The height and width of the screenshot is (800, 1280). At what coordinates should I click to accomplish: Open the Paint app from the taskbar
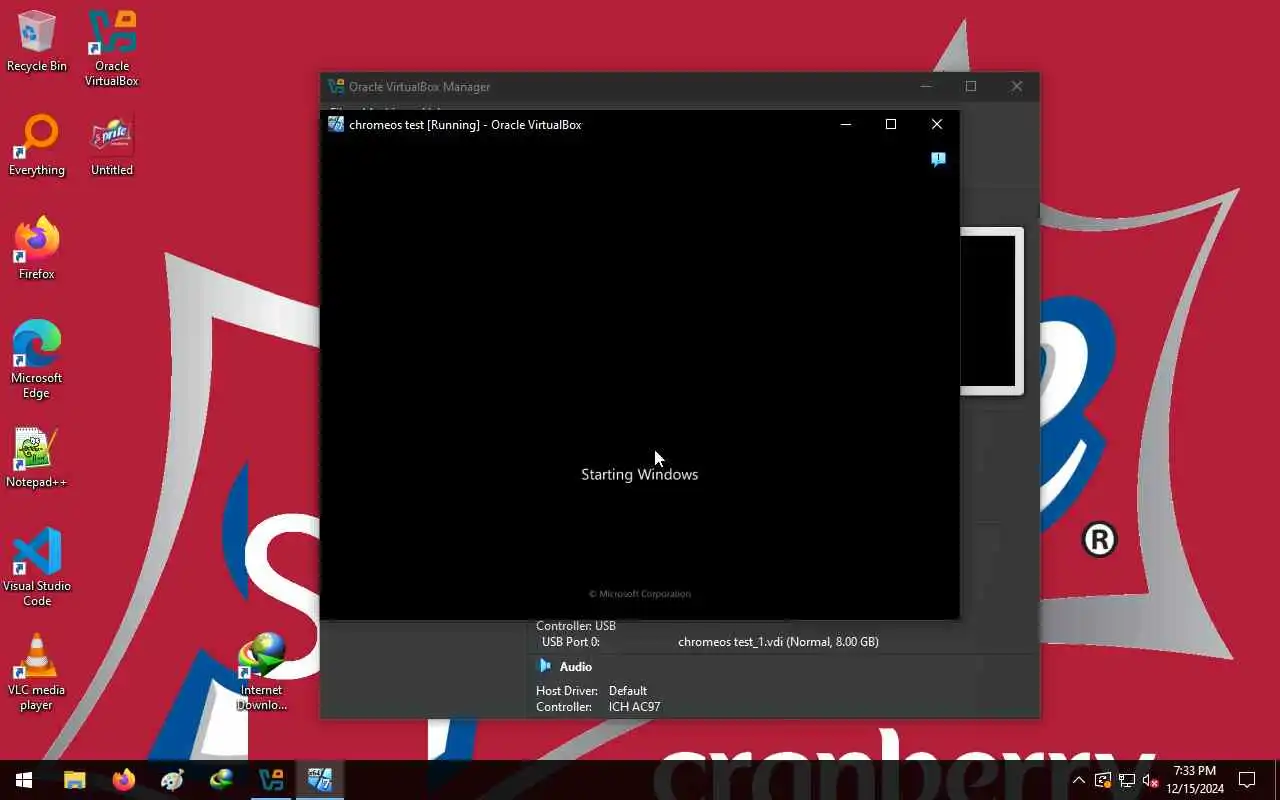point(173,780)
